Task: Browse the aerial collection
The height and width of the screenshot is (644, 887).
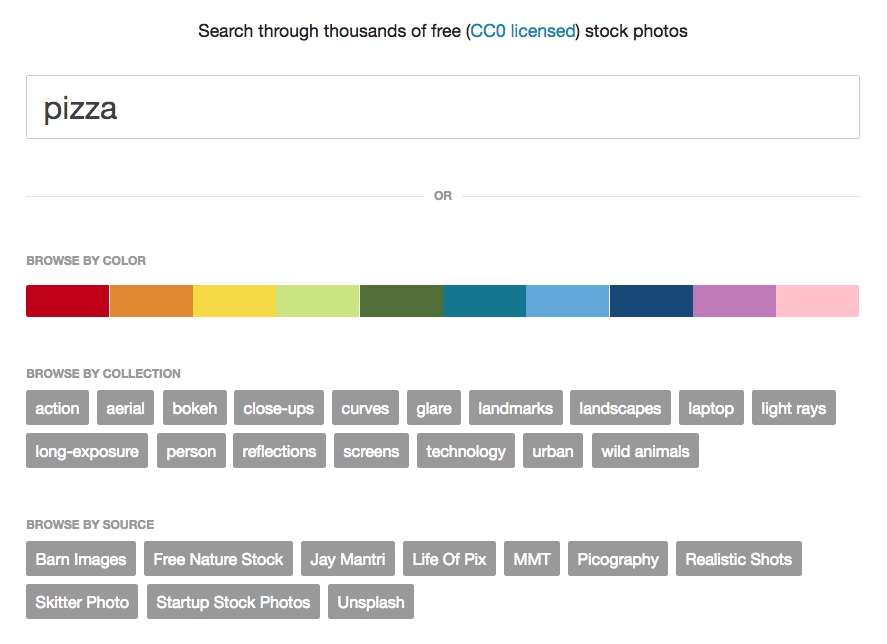Action: pos(125,407)
